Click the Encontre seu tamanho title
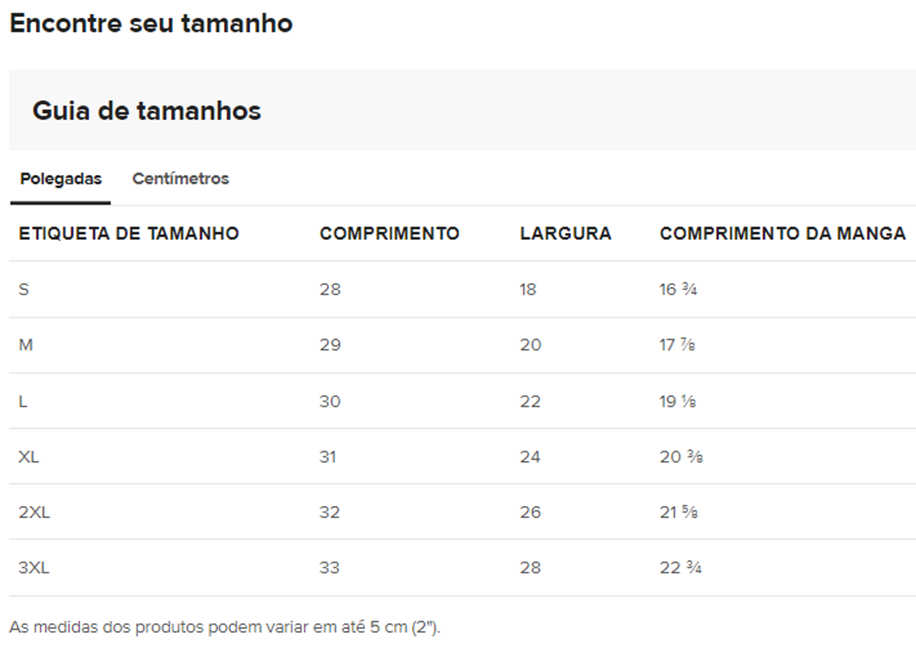The width and height of the screenshot is (916, 648). tap(151, 23)
